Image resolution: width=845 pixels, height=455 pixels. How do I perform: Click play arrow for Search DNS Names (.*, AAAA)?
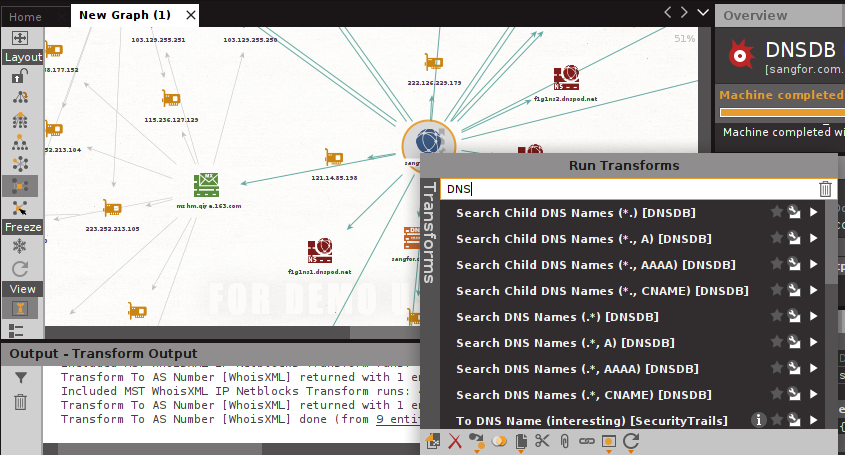pos(813,368)
